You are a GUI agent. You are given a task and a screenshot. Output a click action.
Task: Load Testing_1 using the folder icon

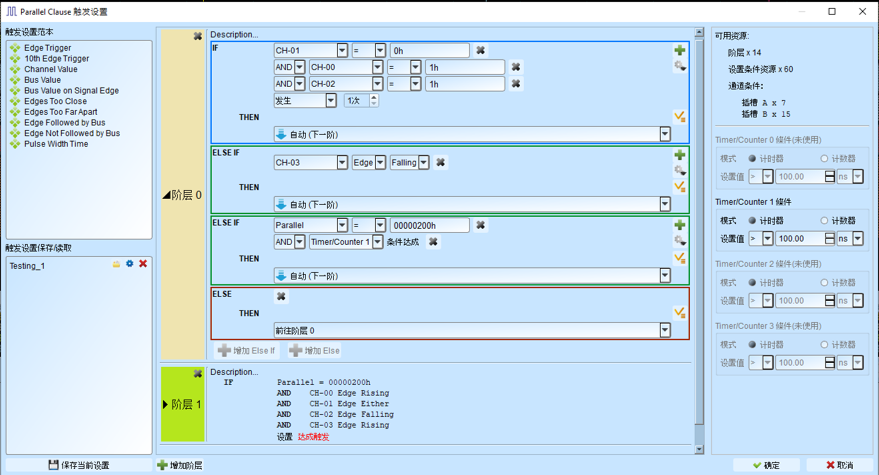116,264
